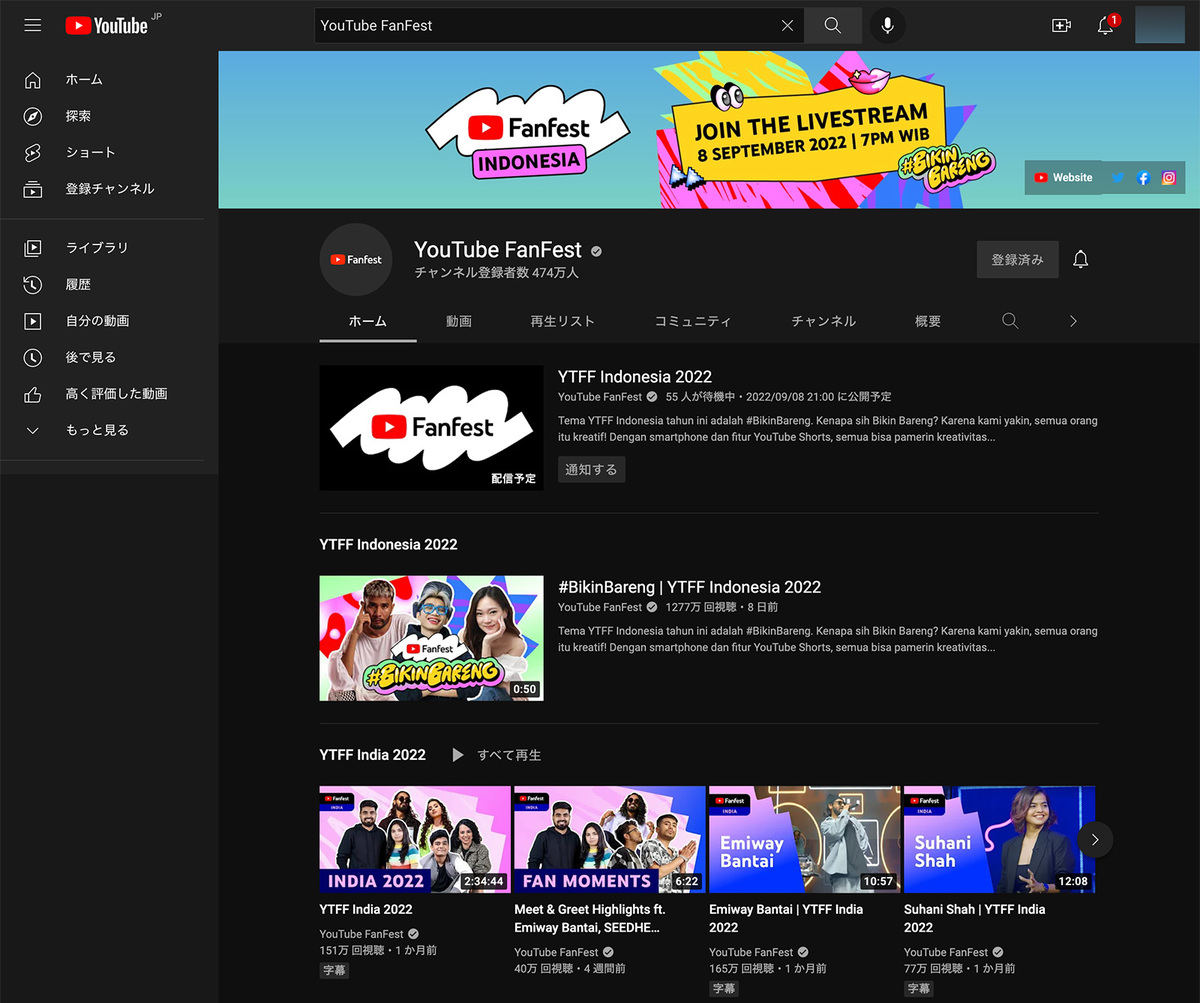
Task: Open the Twitter icon on banner
Action: coord(1118,178)
